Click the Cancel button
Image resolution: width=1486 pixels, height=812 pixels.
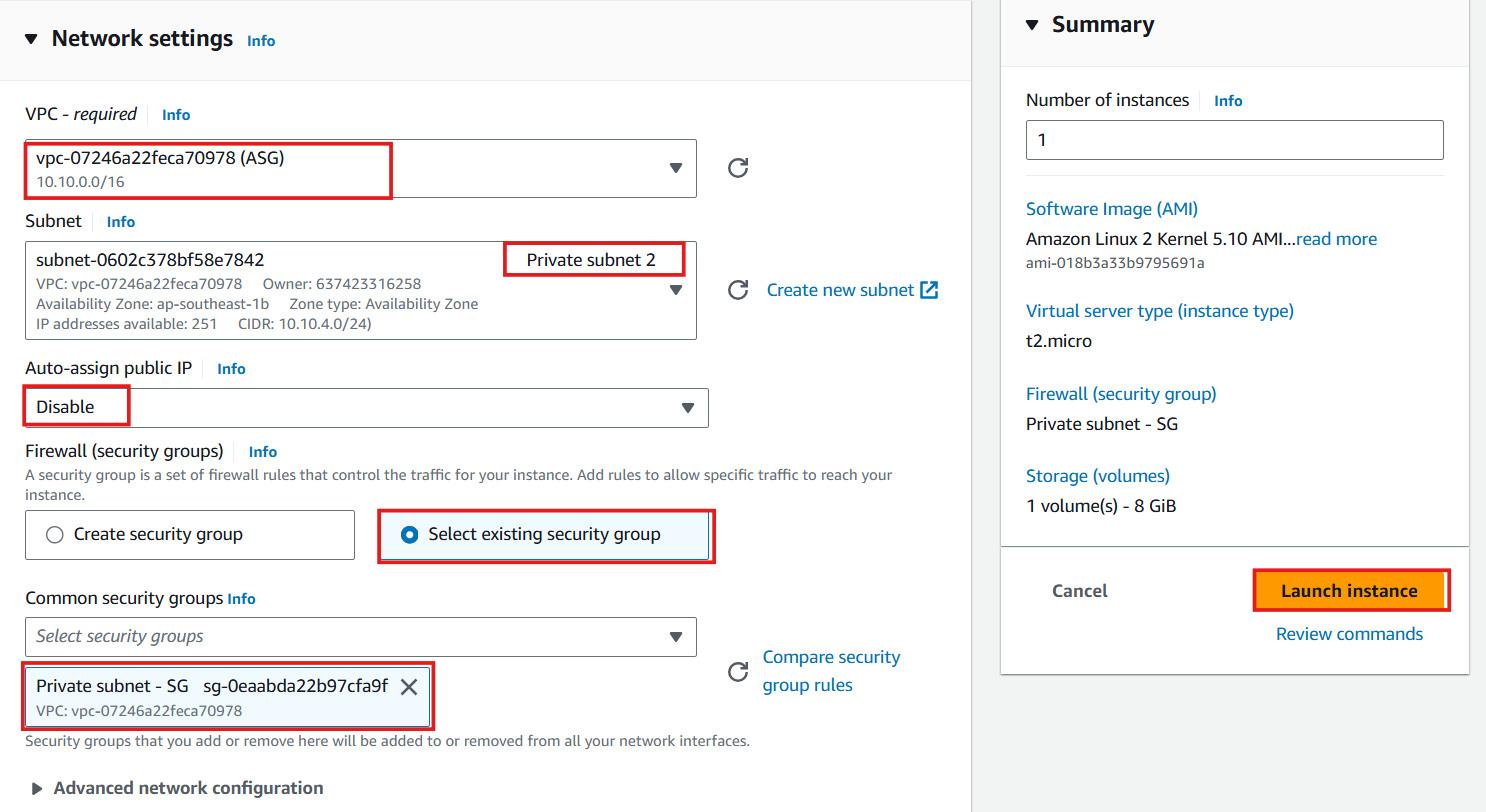click(1080, 591)
